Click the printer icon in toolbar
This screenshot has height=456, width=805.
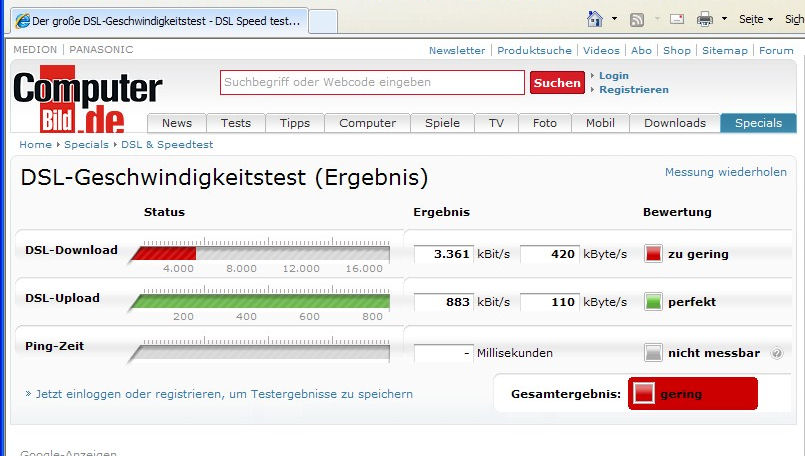(705, 19)
